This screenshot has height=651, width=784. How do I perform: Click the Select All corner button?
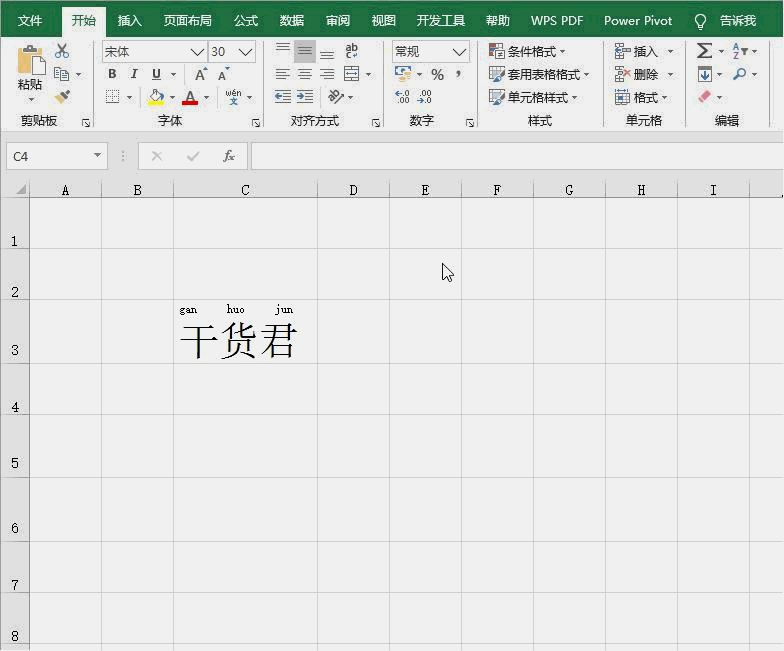click(20, 190)
